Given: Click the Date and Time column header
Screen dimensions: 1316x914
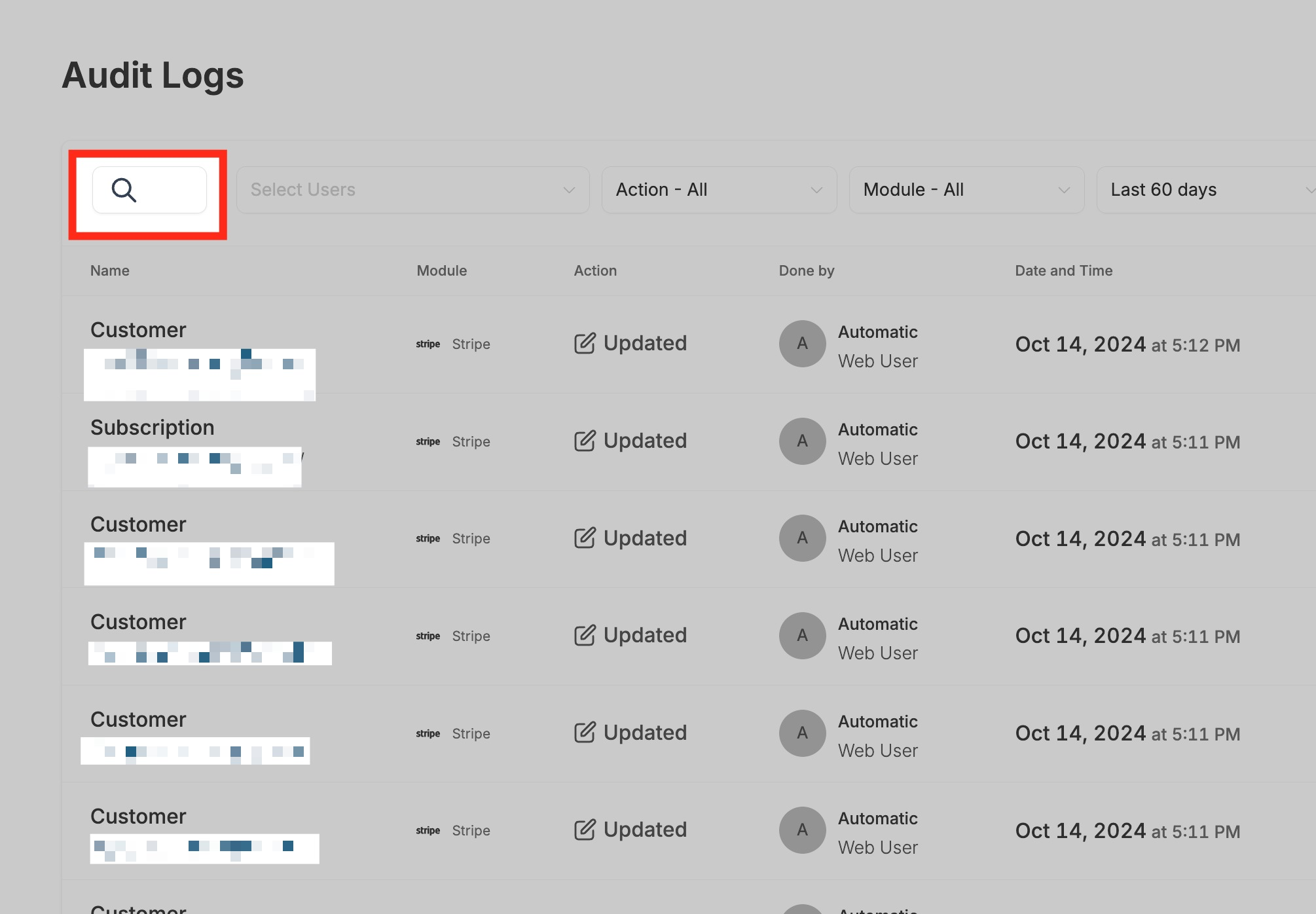Looking at the screenshot, I should tap(1063, 271).
